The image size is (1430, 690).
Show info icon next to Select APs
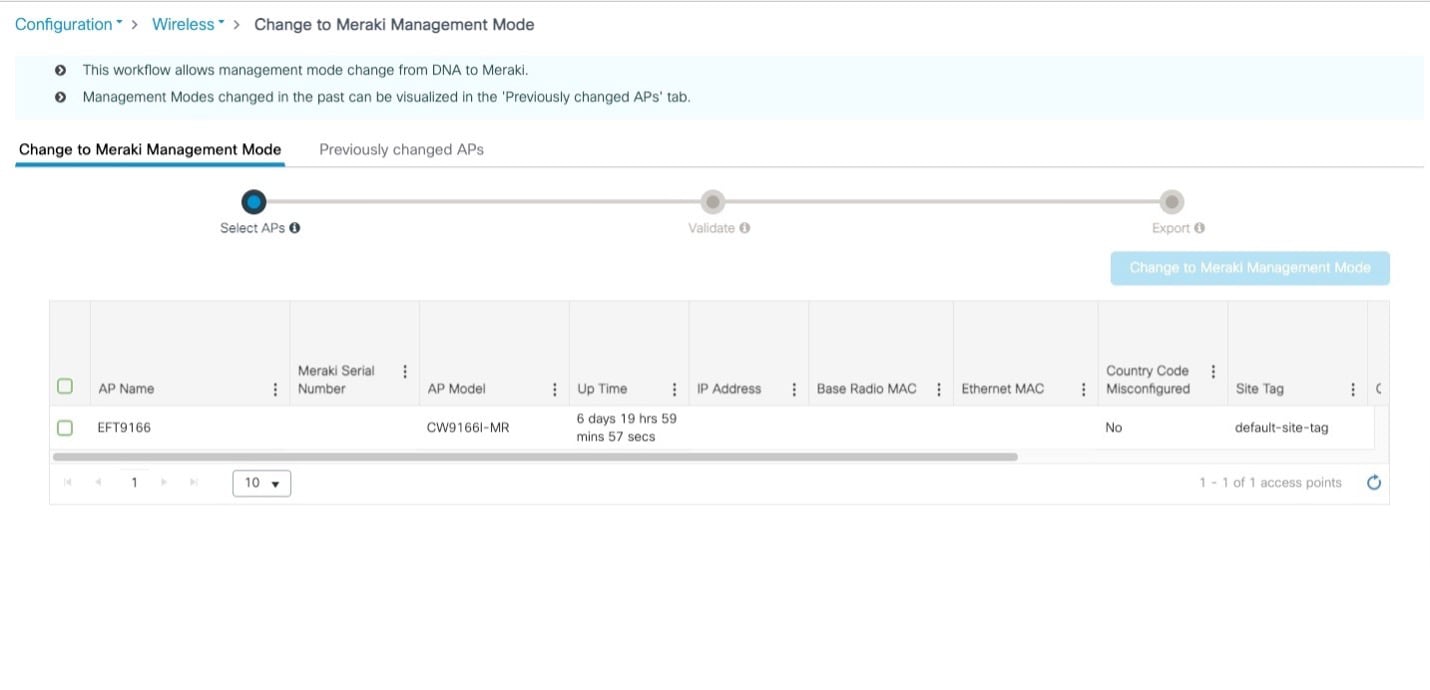click(295, 228)
